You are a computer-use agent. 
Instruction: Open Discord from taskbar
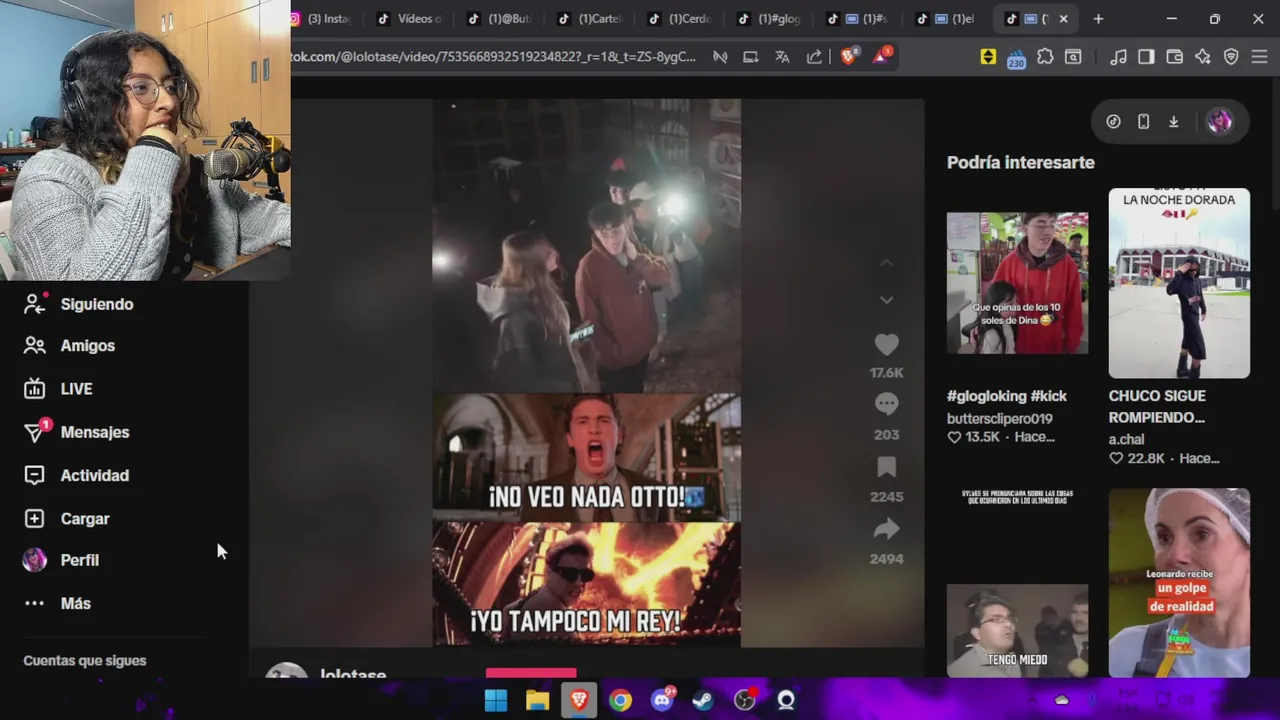tap(662, 701)
